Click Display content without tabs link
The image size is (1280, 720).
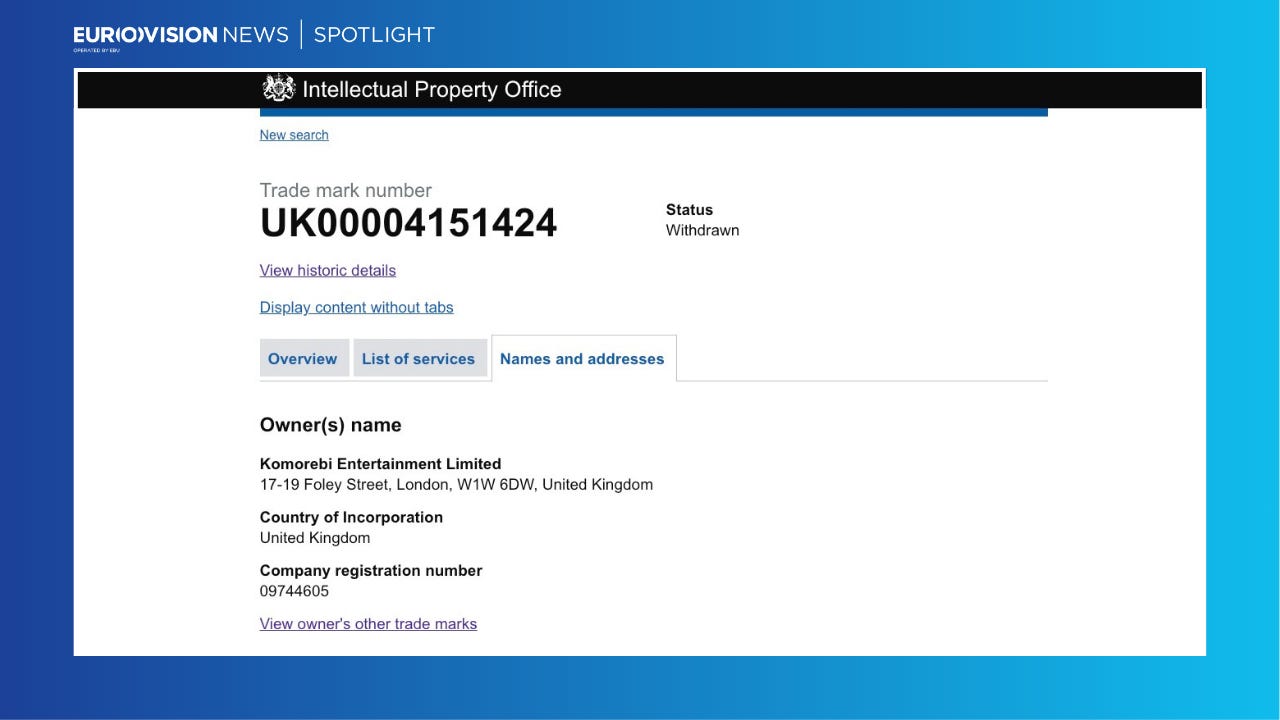(x=357, y=307)
